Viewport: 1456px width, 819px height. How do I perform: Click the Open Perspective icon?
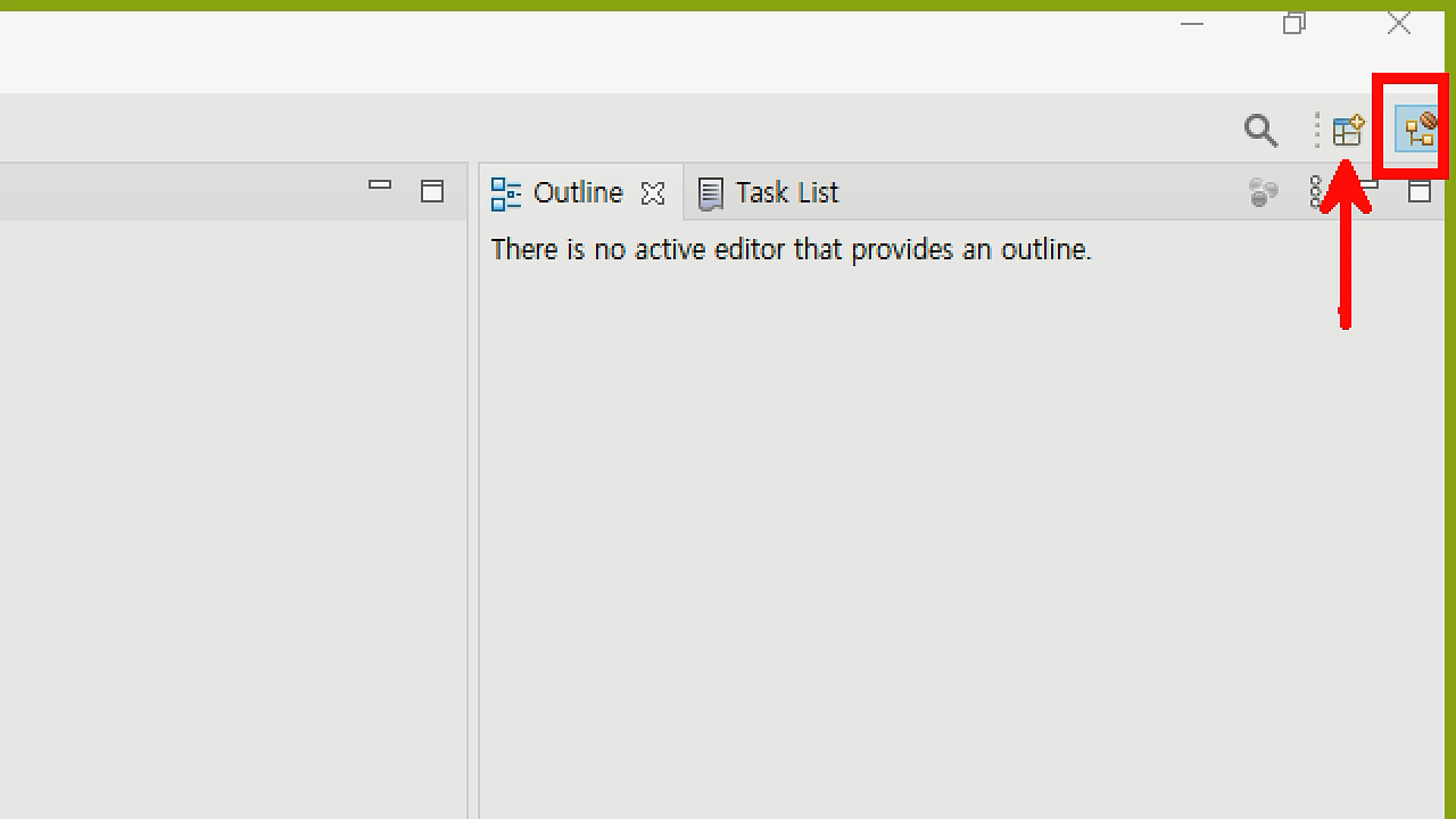click(1348, 130)
